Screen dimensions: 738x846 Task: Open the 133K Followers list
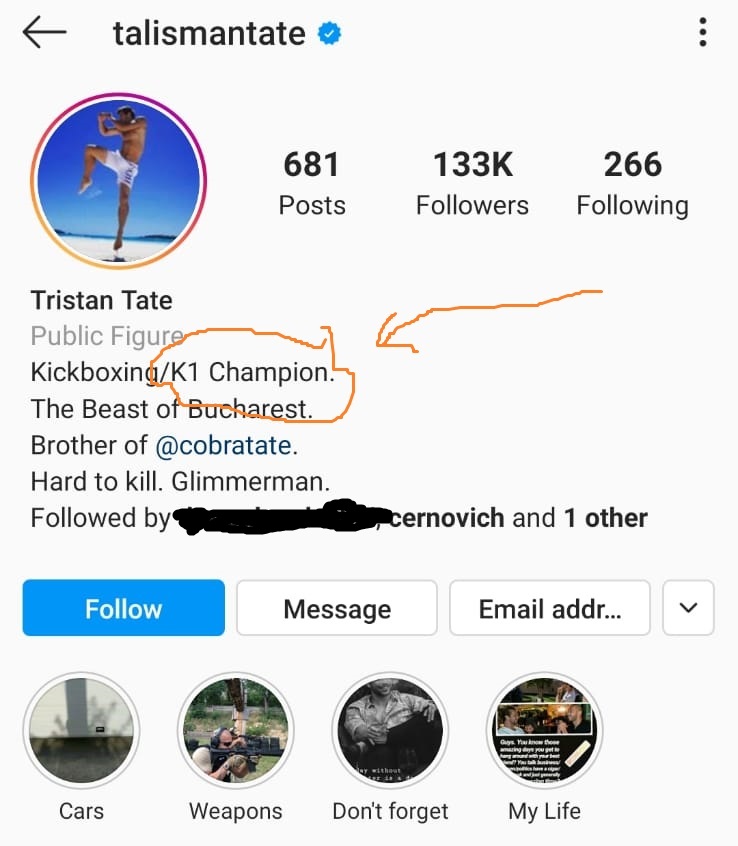472,180
